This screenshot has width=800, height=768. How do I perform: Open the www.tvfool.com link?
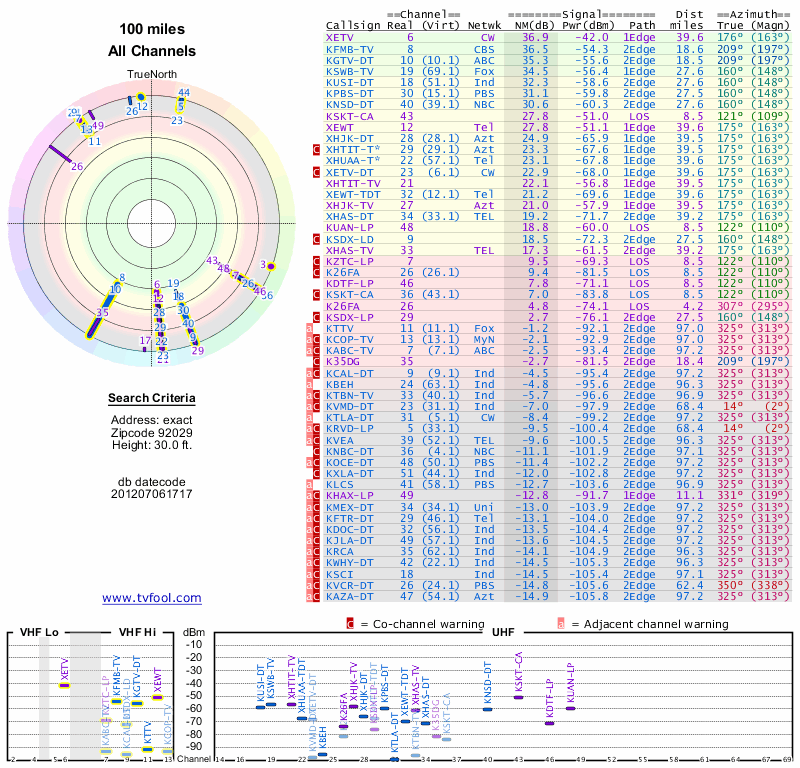(x=152, y=598)
